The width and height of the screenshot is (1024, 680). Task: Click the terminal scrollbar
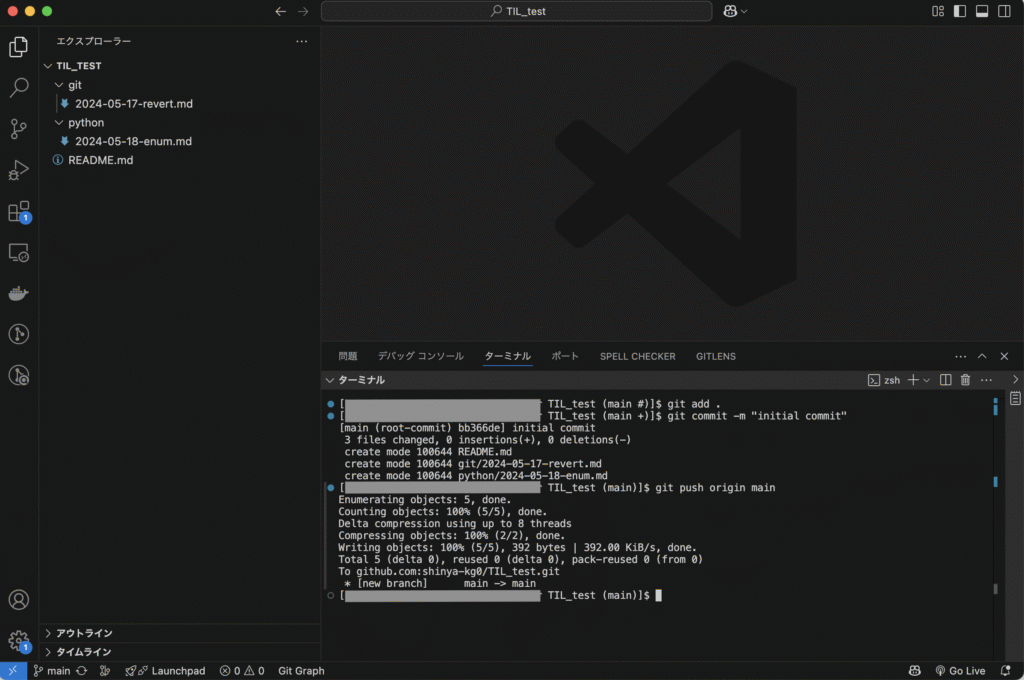(x=995, y=588)
